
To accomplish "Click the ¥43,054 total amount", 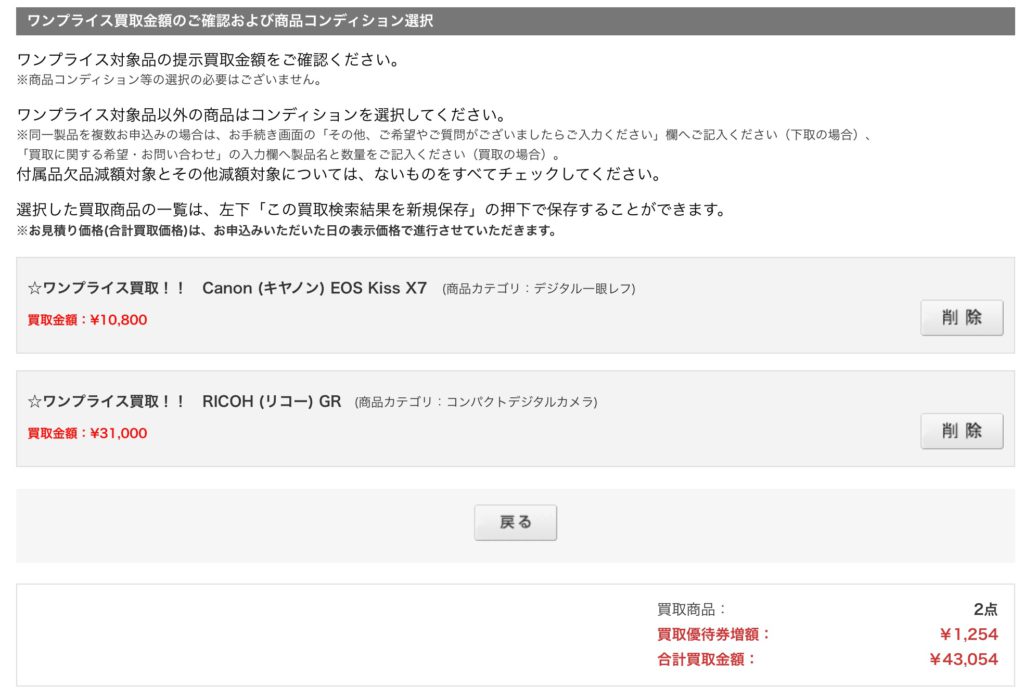I will [963, 659].
